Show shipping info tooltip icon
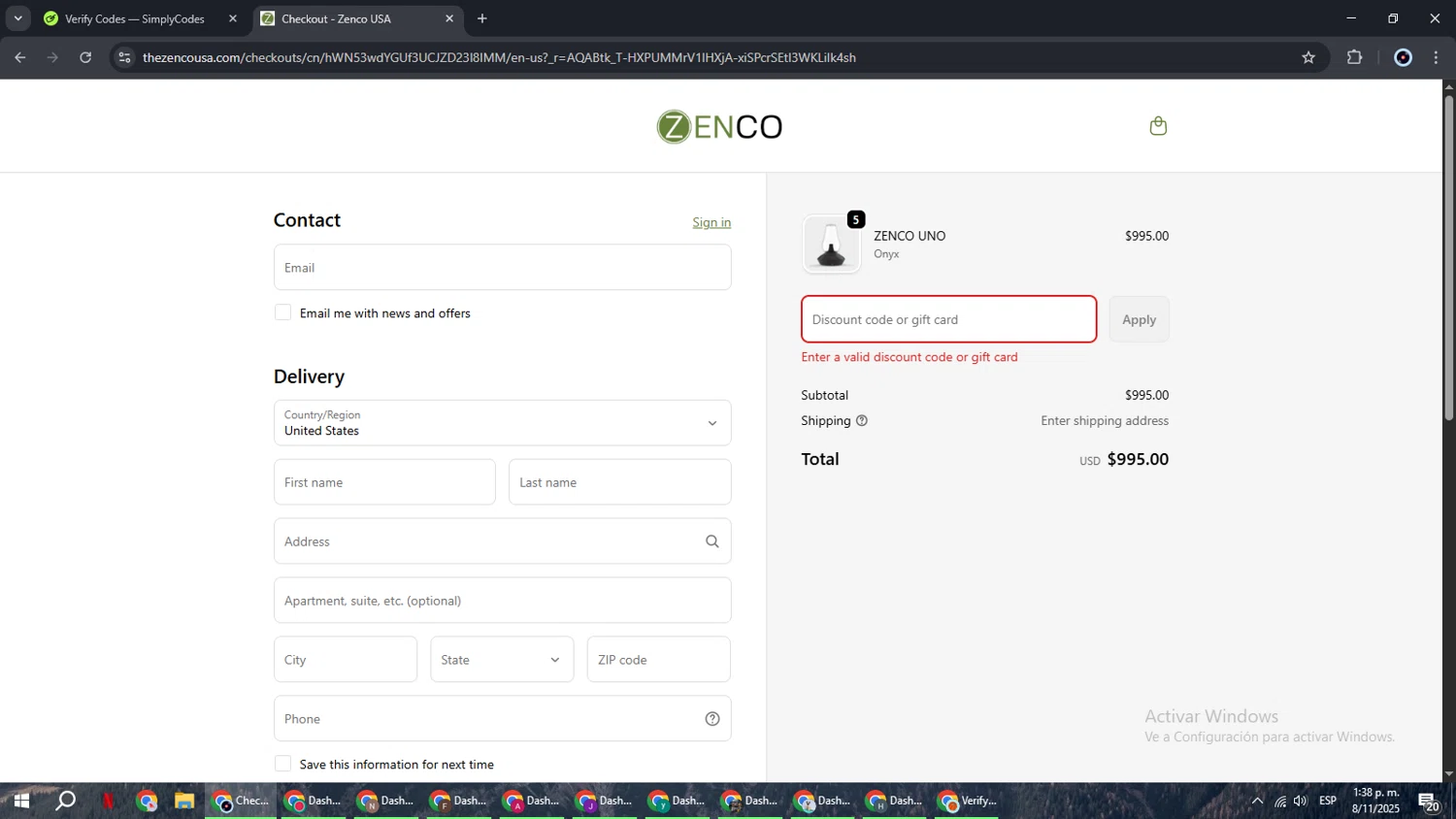 [x=862, y=421]
